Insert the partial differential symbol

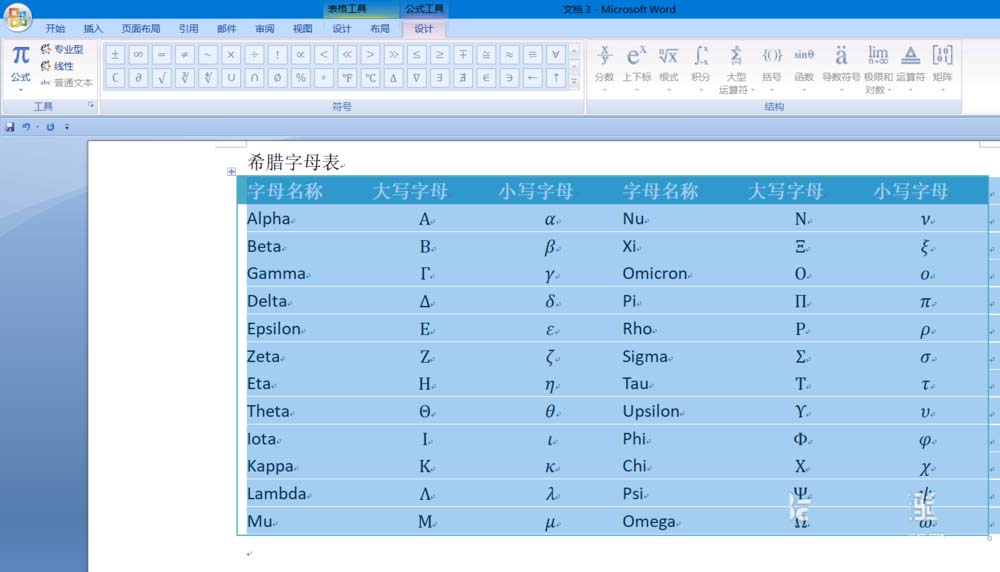(138, 78)
